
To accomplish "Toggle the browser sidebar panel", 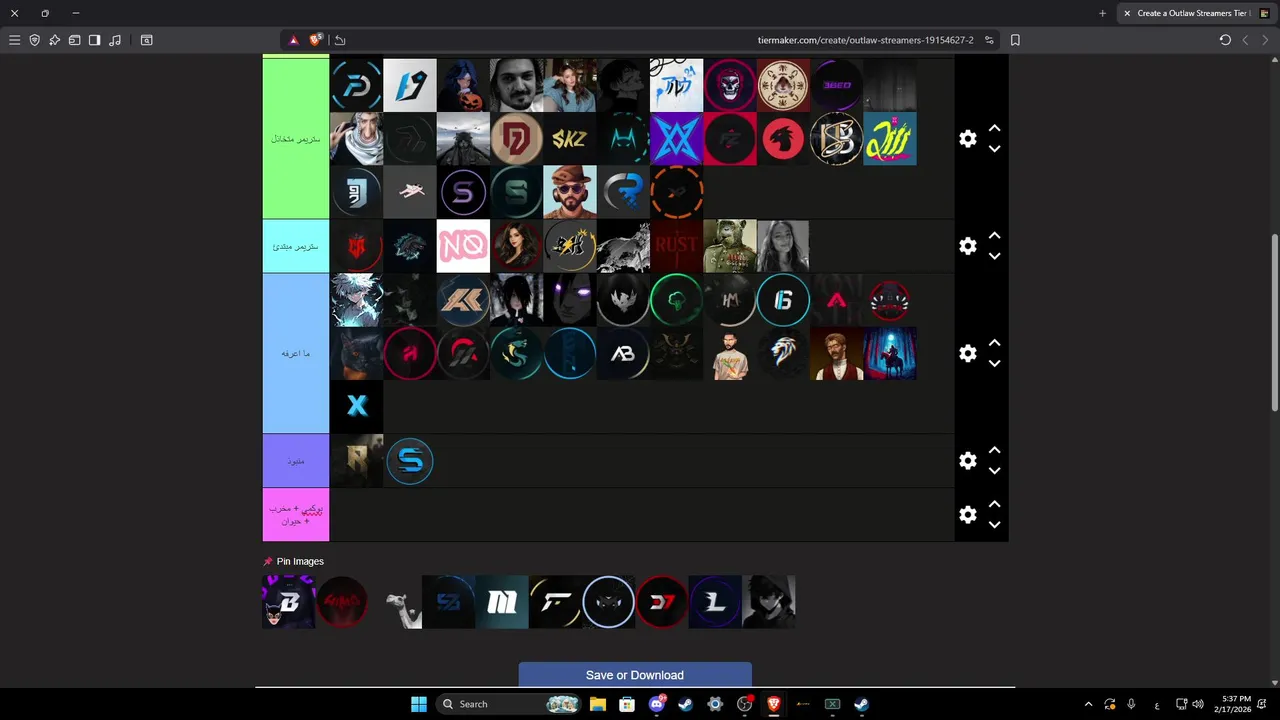I will pyautogui.click(x=94, y=40).
